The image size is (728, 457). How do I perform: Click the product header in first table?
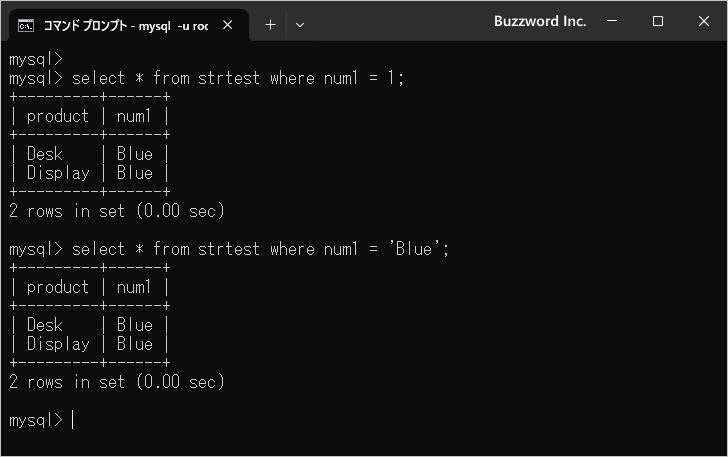coord(58,116)
